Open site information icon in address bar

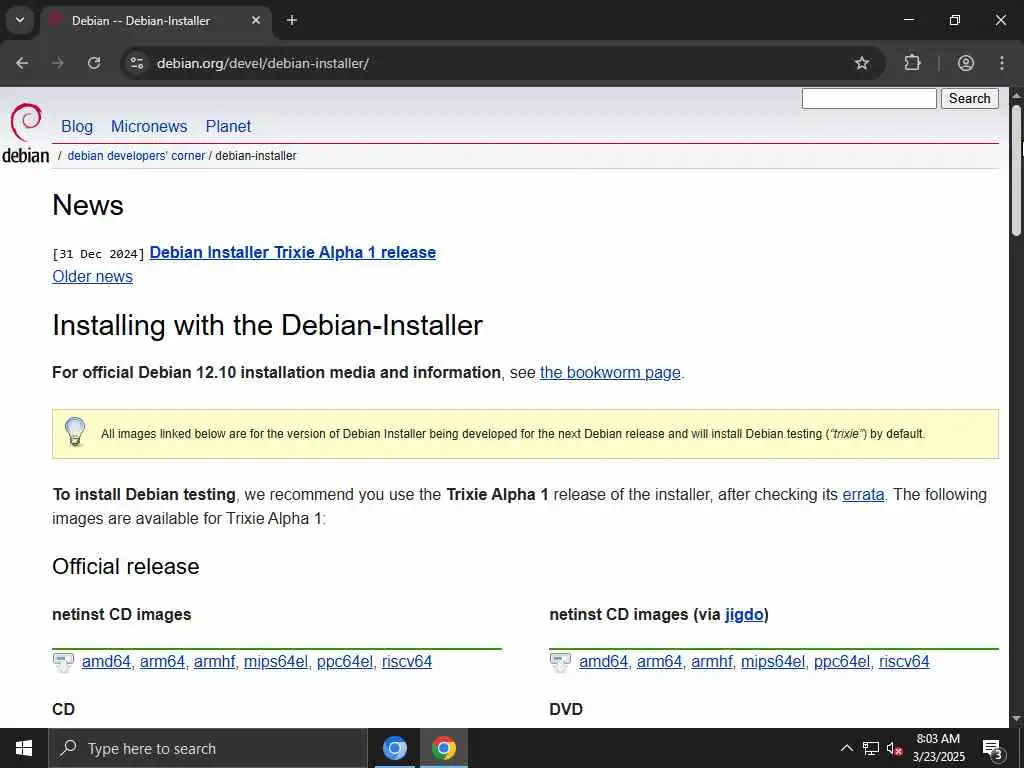[x=136, y=63]
